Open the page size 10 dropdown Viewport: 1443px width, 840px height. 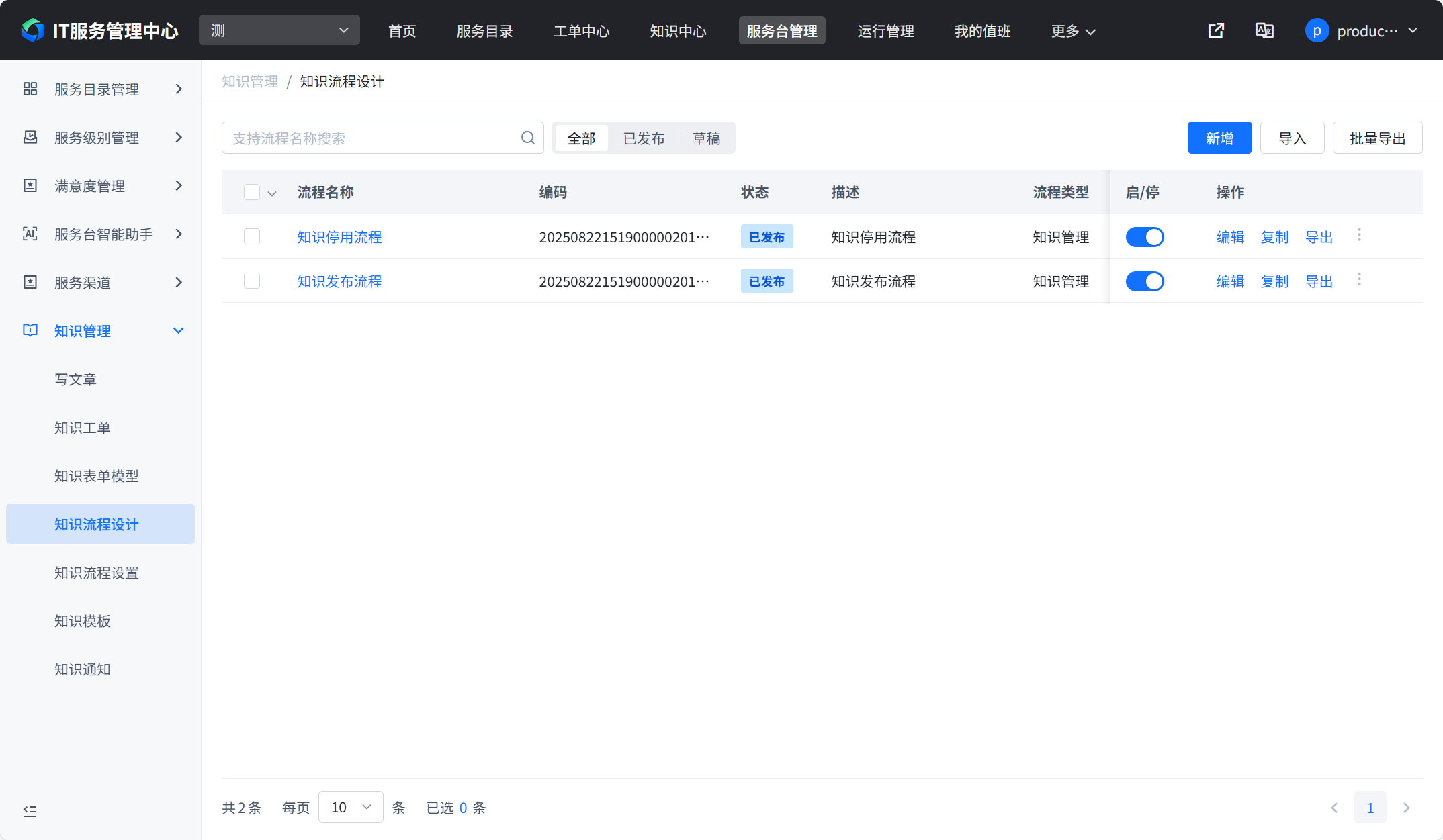point(351,807)
